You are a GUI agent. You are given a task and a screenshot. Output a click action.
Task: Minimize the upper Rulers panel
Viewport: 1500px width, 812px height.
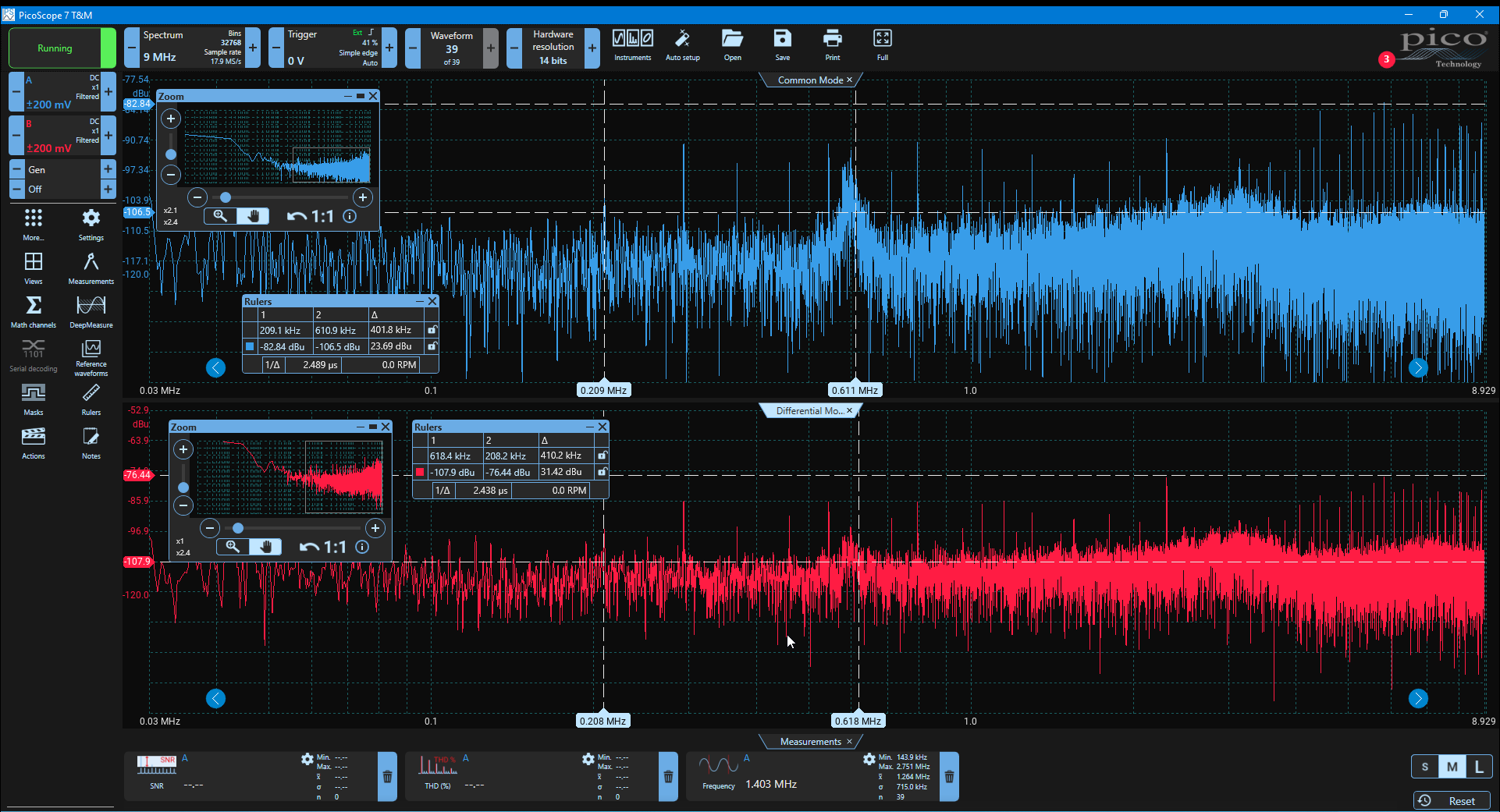point(419,301)
